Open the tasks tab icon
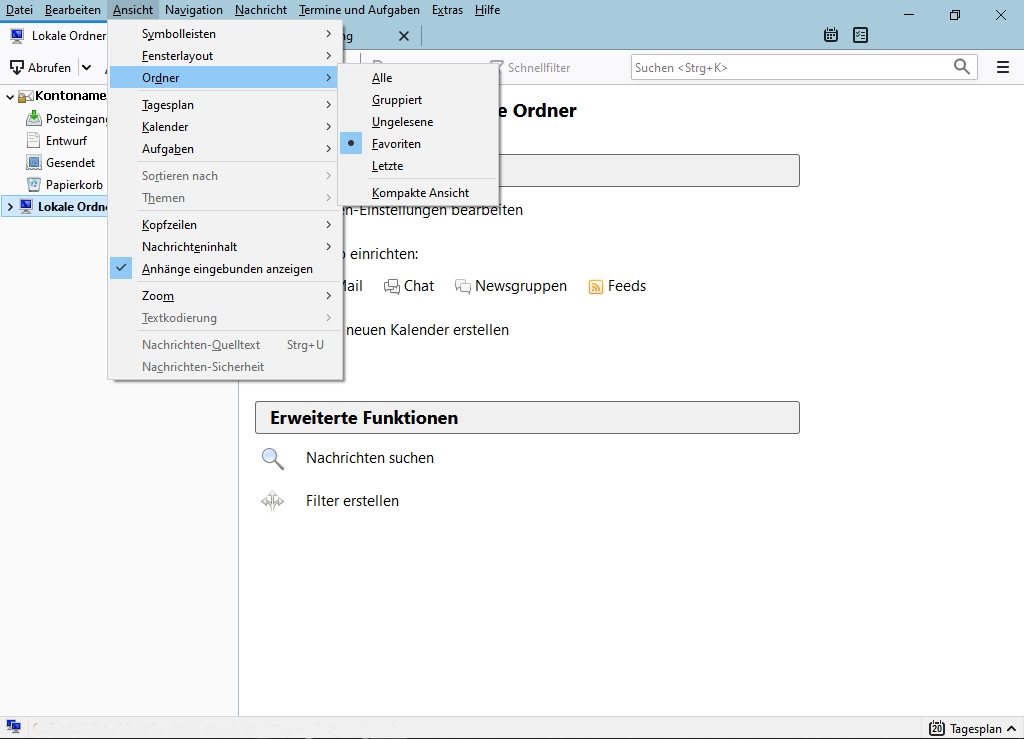The height and width of the screenshot is (739, 1024). (x=860, y=35)
